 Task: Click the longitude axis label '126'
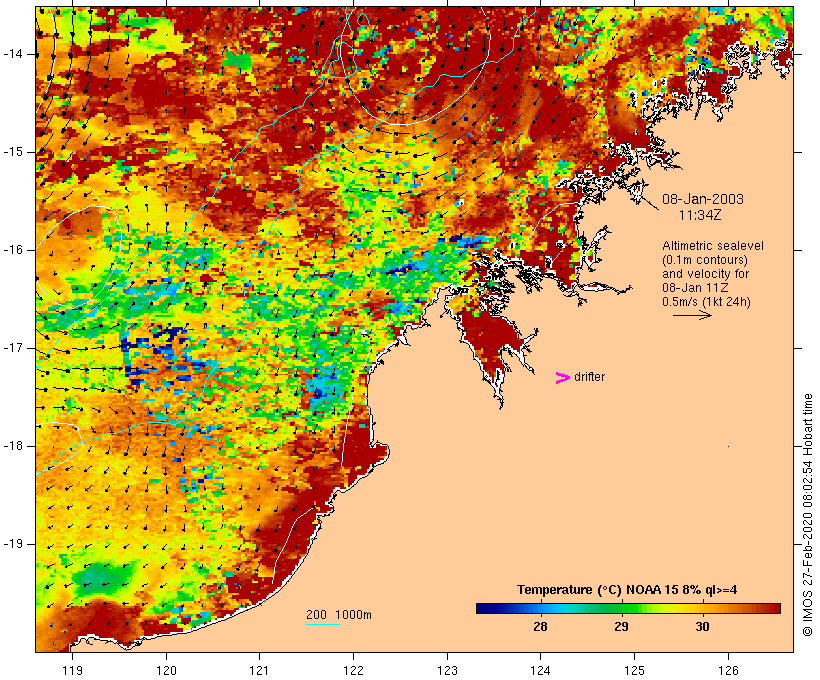pos(728,671)
